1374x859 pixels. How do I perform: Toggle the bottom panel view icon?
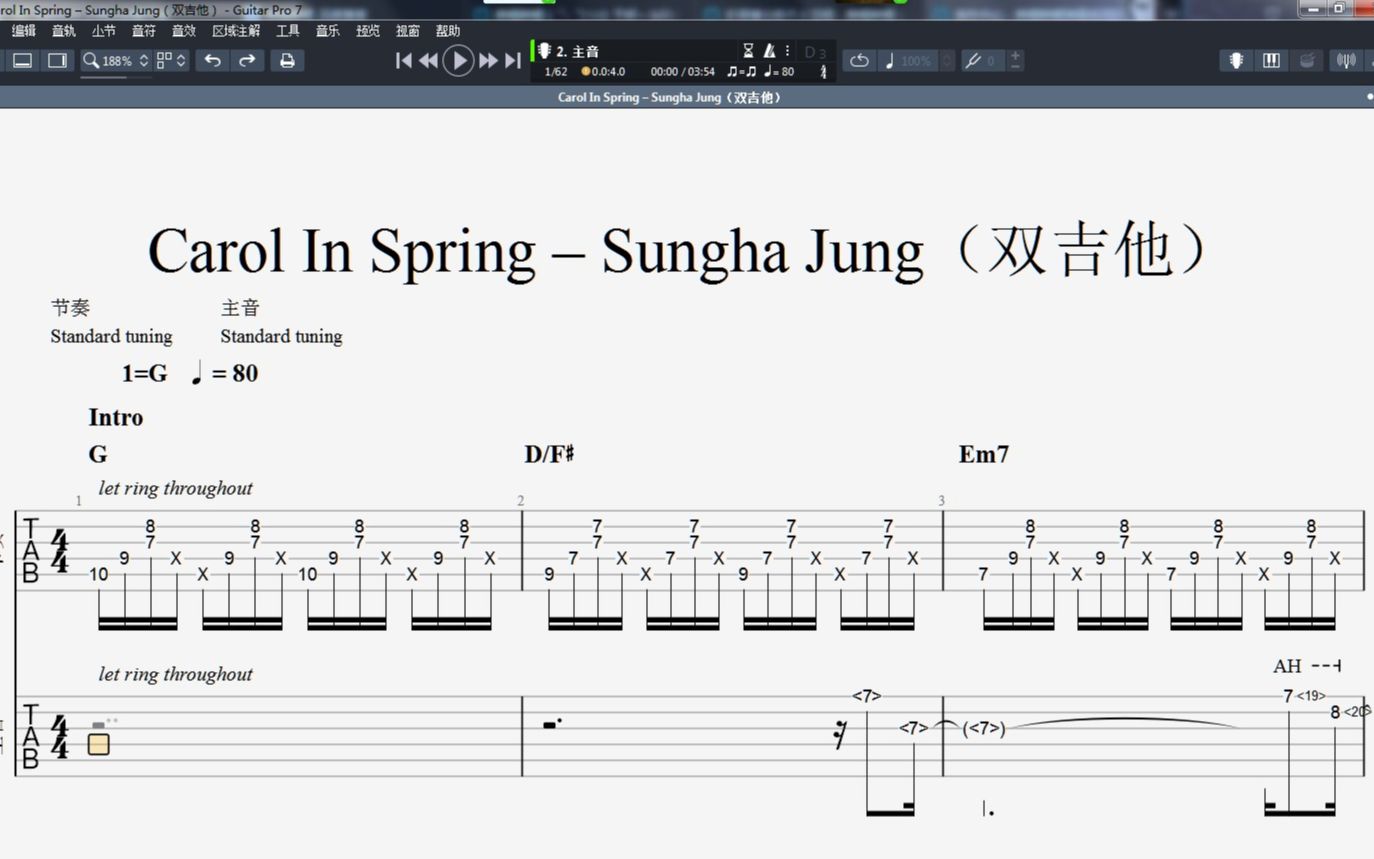[22, 61]
